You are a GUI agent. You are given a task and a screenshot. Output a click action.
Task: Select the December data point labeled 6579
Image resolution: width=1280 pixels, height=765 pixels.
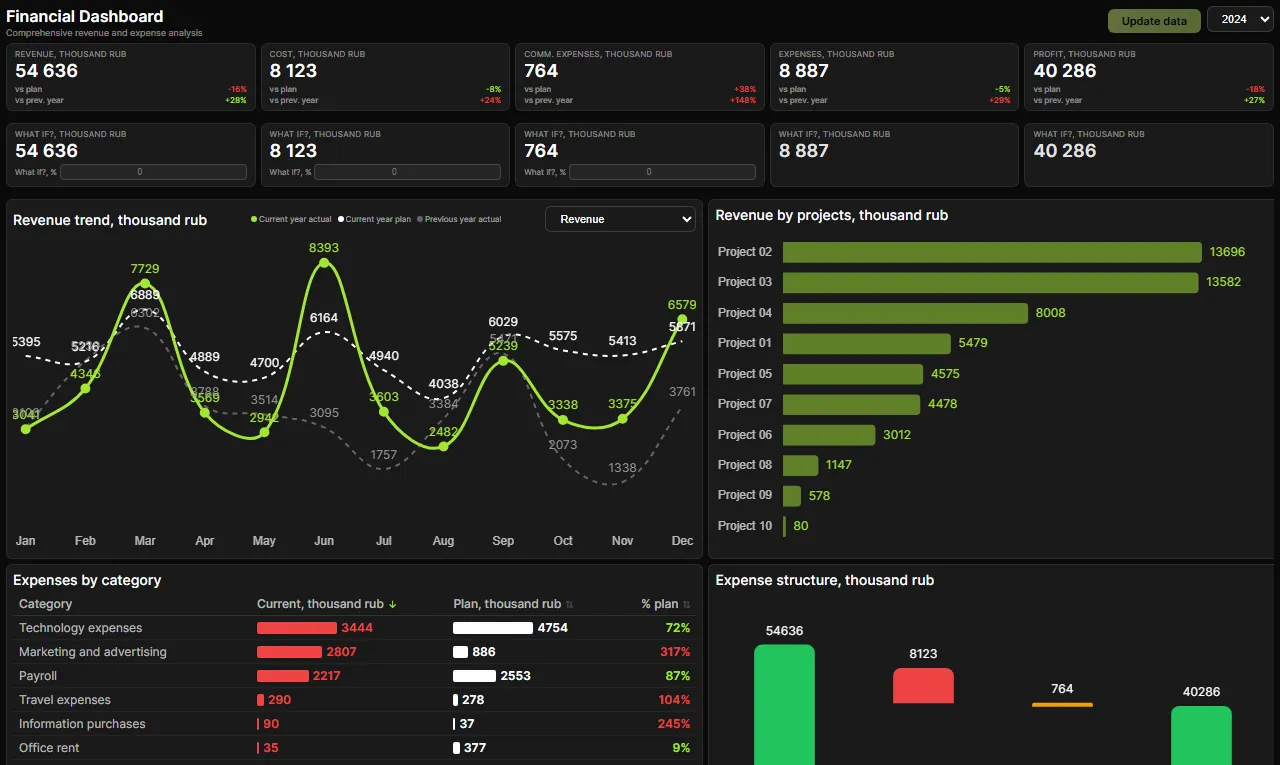coord(682,320)
